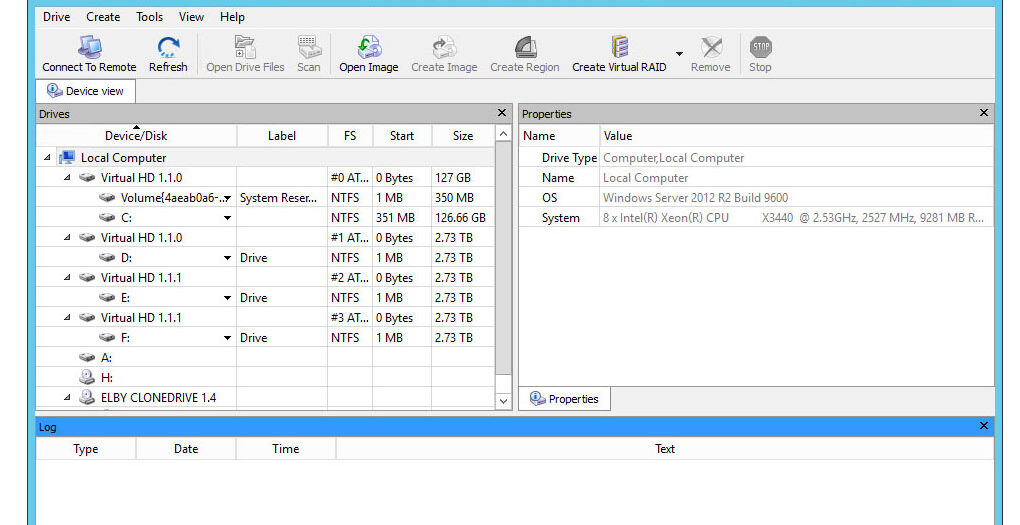Select the D: volume drive icon
The image size is (1020, 525).
click(107, 258)
